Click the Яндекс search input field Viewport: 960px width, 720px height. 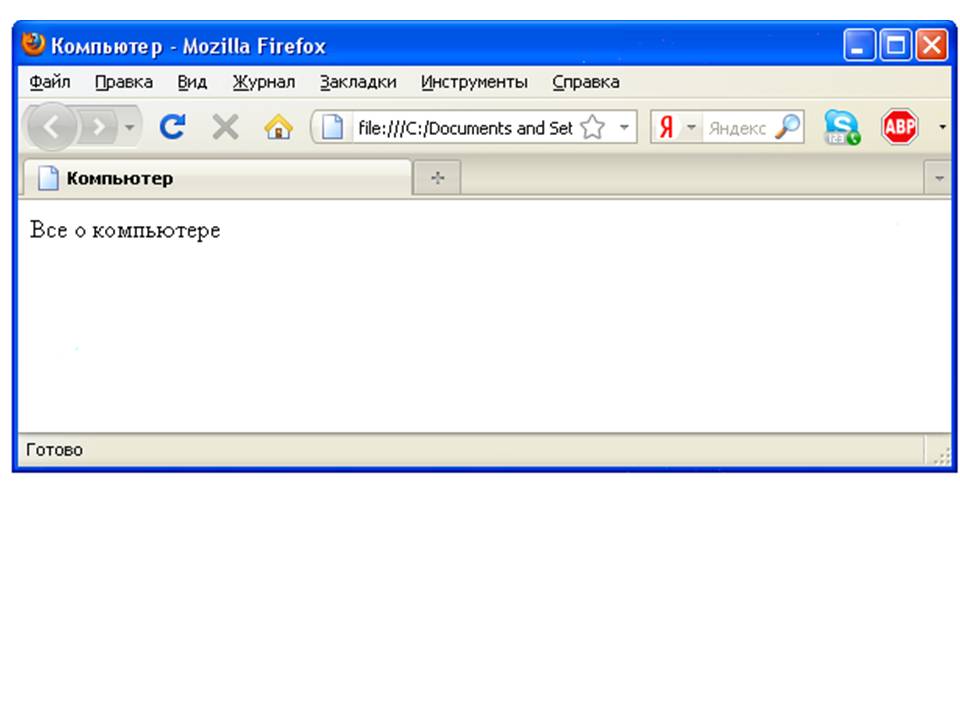point(738,128)
